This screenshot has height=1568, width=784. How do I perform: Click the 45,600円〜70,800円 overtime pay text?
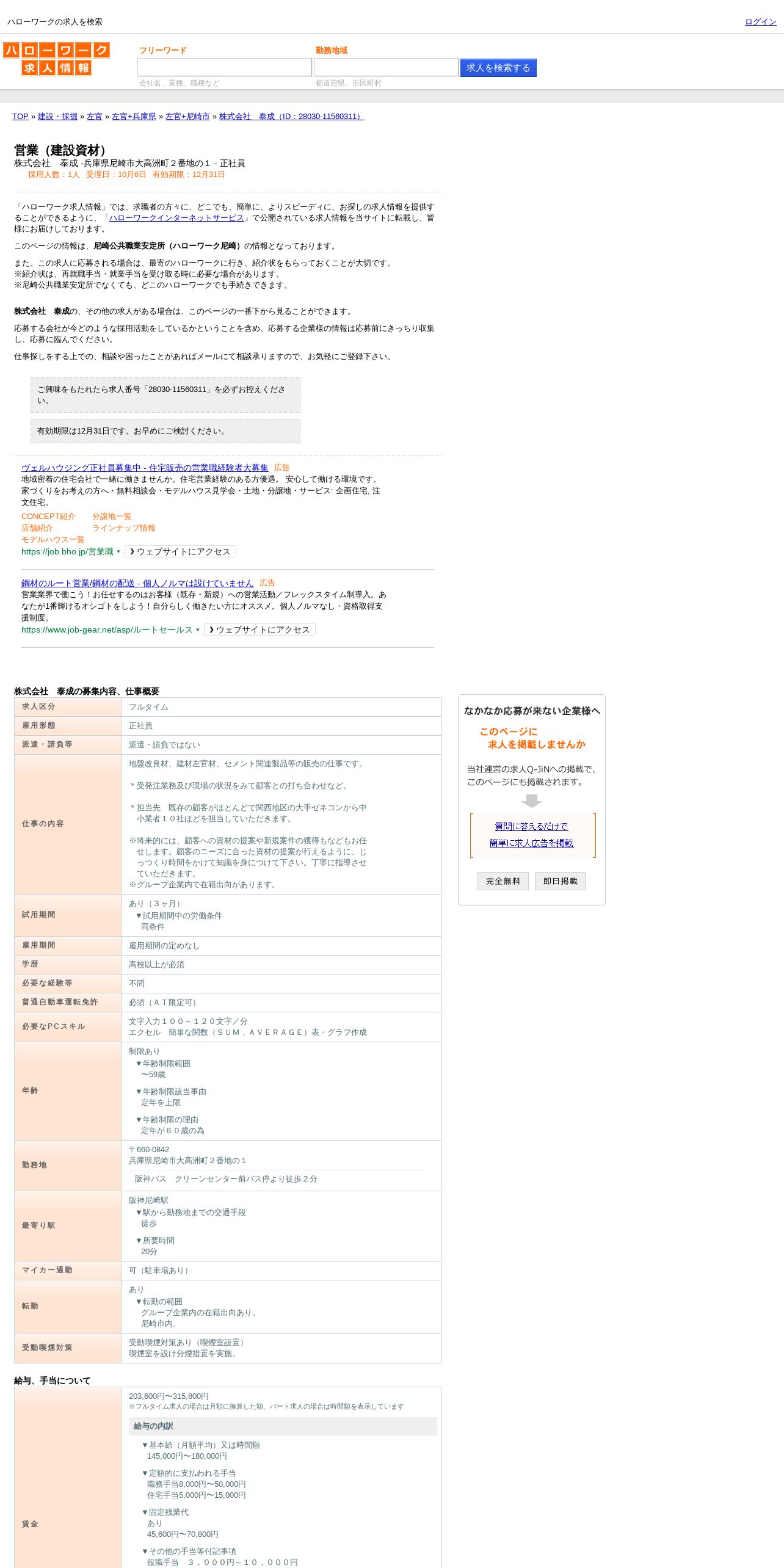(183, 1534)
